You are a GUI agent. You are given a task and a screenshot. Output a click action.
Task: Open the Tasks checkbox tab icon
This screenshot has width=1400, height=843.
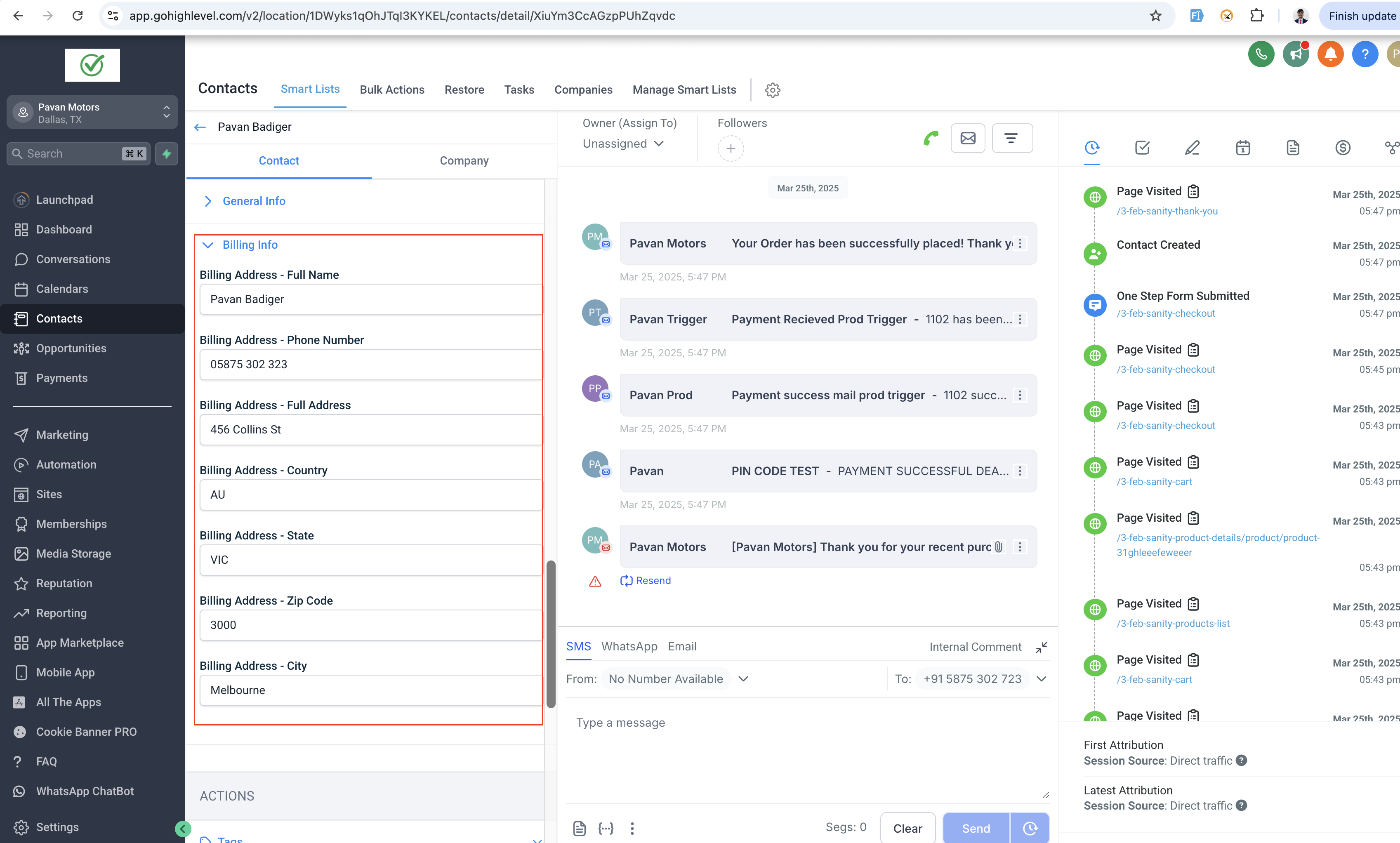coord(1142,148)
